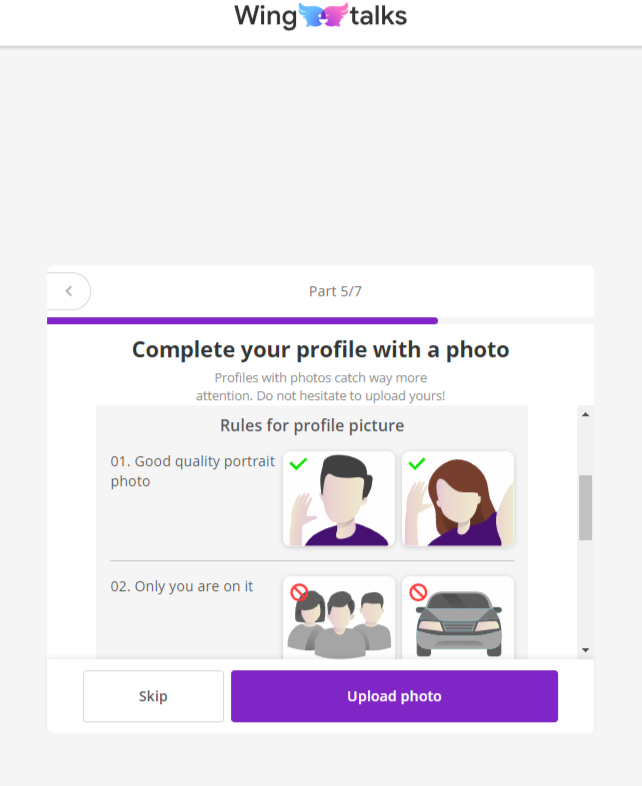Click the female portrait example image
Screen dimensions: 642x786
tap(458, 498)
